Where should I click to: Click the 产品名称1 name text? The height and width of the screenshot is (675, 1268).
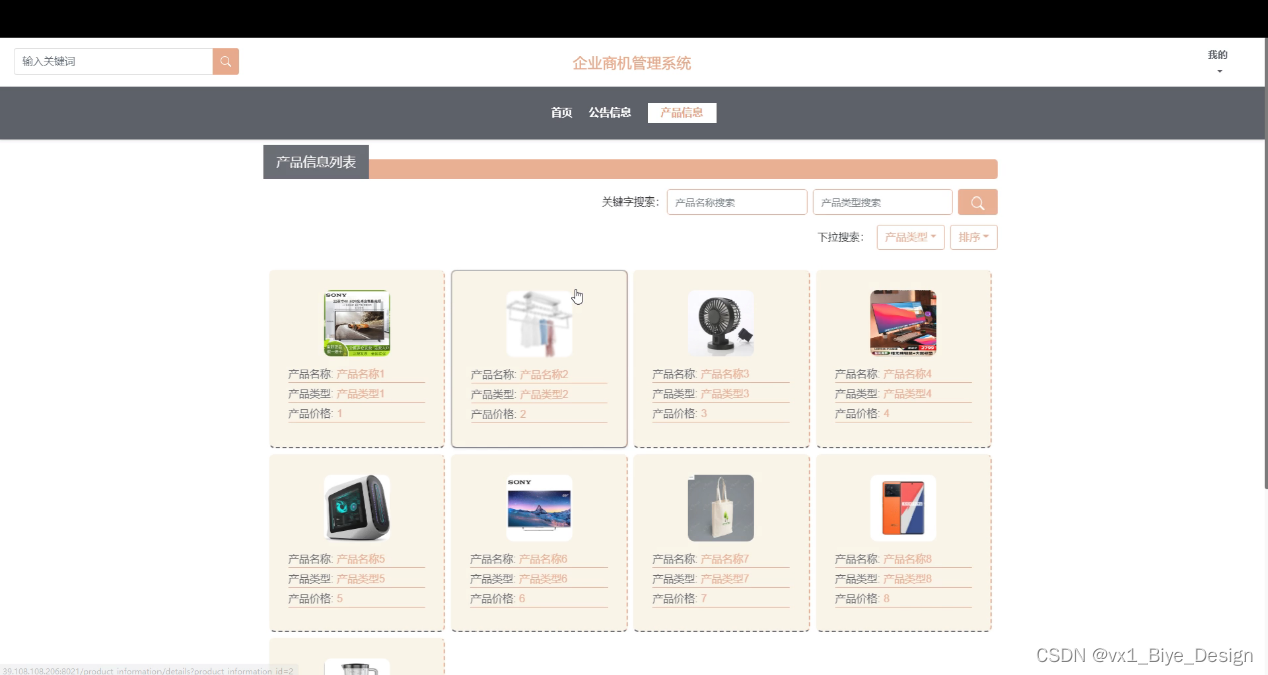pos(361,374)
